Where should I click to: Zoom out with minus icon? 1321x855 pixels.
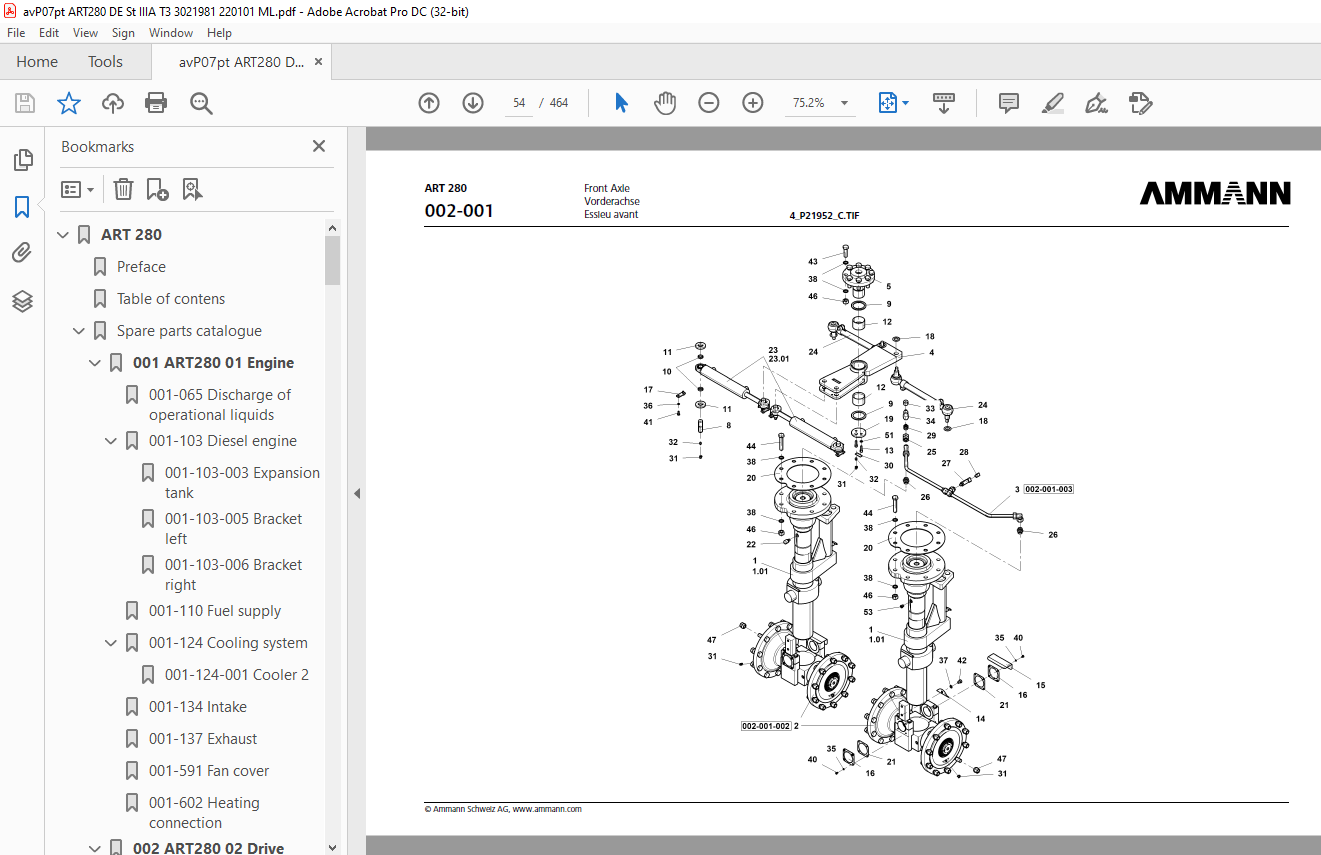(709, 103)
